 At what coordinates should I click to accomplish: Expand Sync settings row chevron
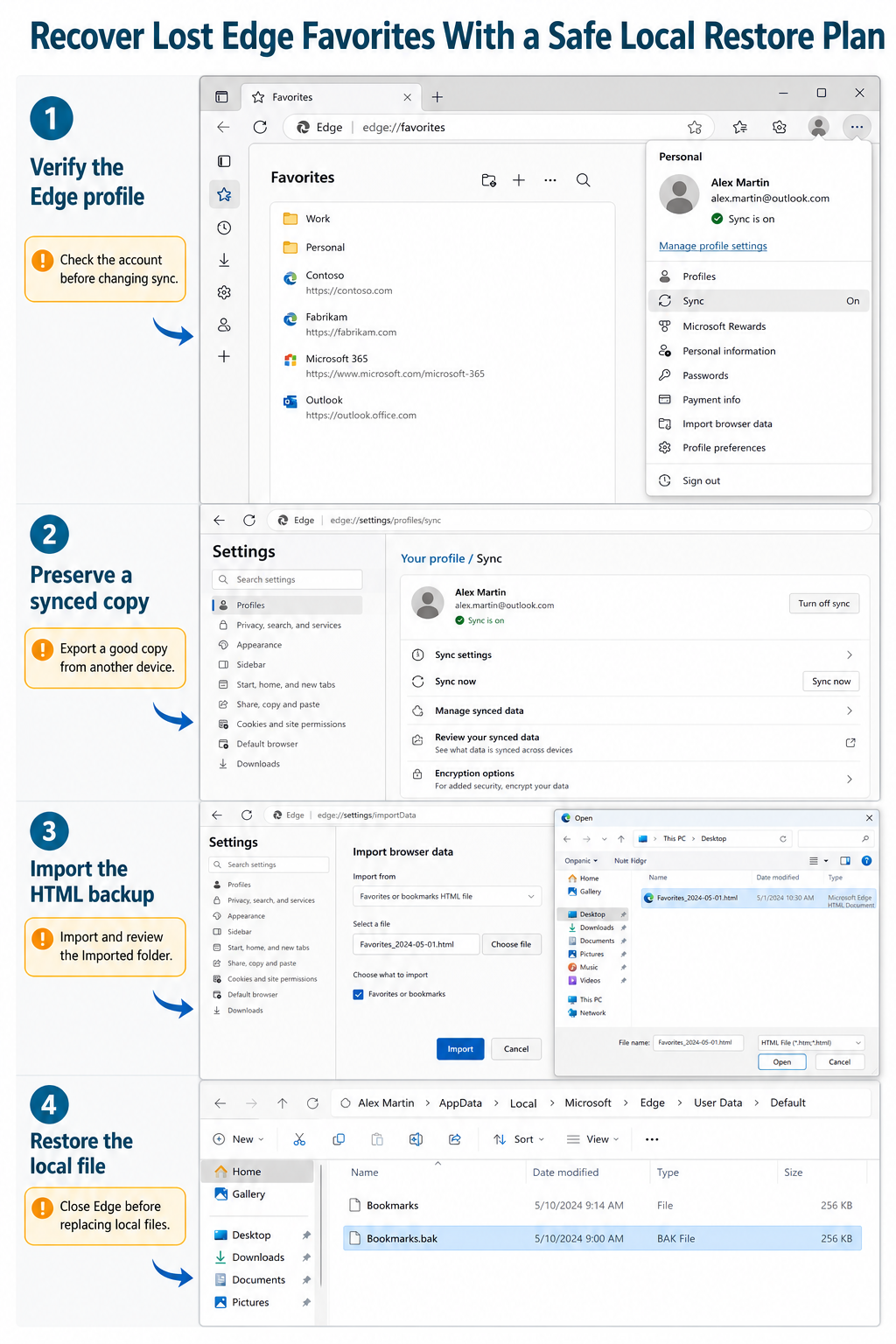click(849, 655)
